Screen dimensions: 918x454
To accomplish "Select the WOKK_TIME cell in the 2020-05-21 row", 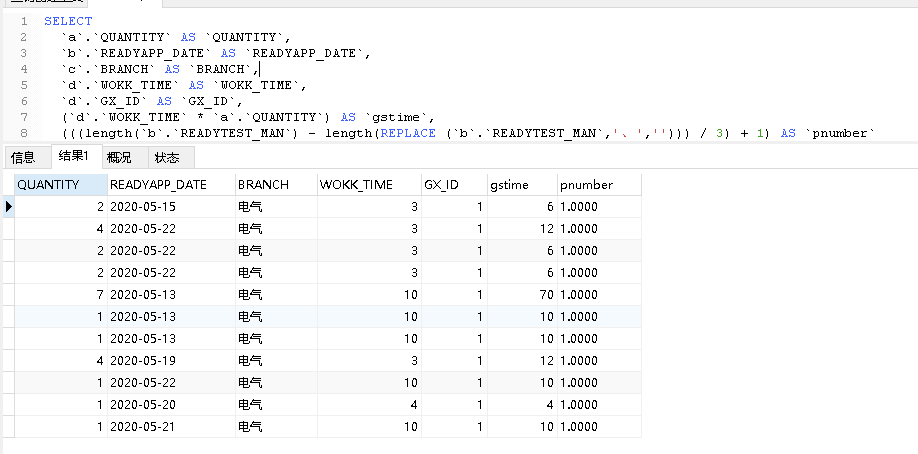I will click(x=369, y=426).
